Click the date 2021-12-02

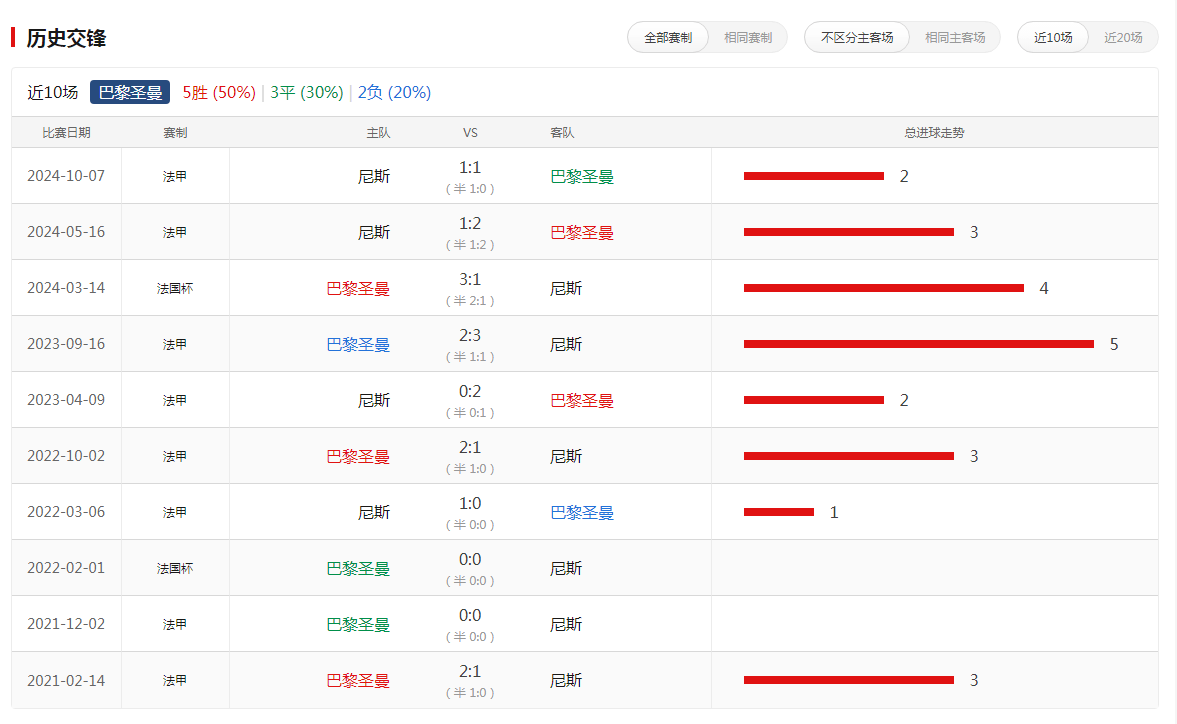(66, 624)
